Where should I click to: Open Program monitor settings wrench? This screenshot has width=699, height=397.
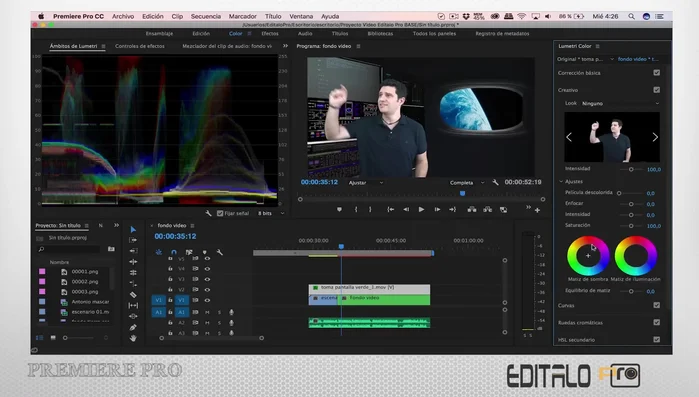(x=495, y=182)
